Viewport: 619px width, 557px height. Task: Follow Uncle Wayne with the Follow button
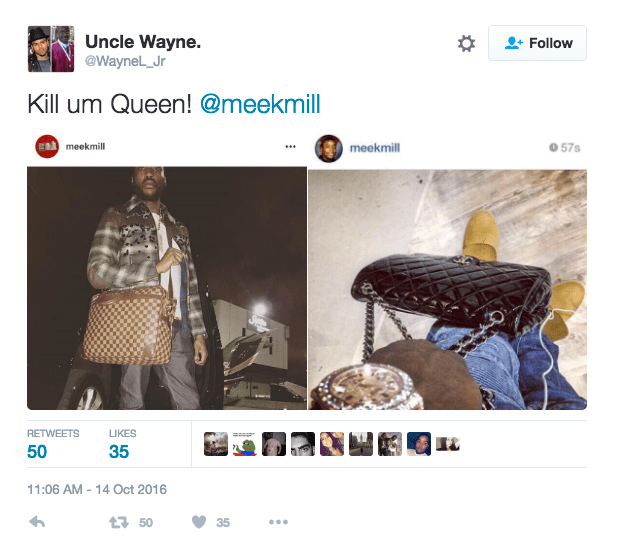(x=537, y=43)
